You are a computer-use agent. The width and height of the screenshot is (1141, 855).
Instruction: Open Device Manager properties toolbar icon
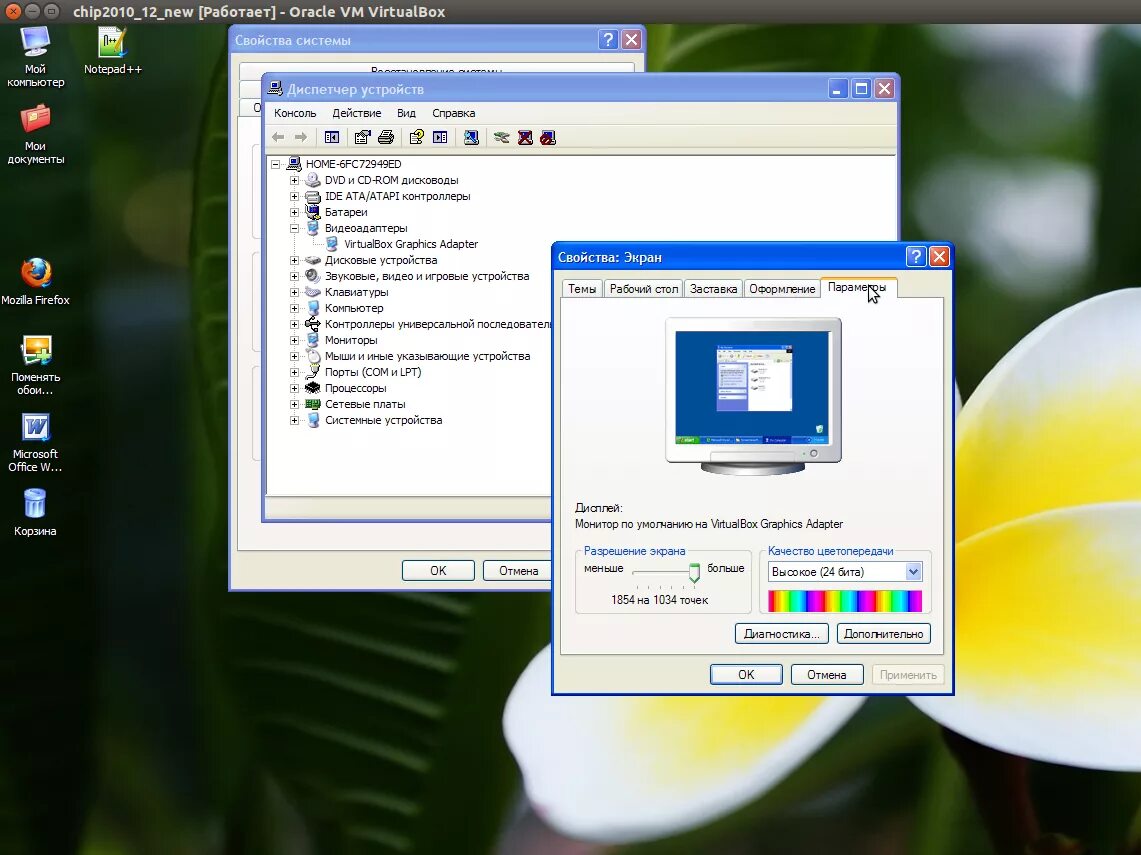(361, 137)
